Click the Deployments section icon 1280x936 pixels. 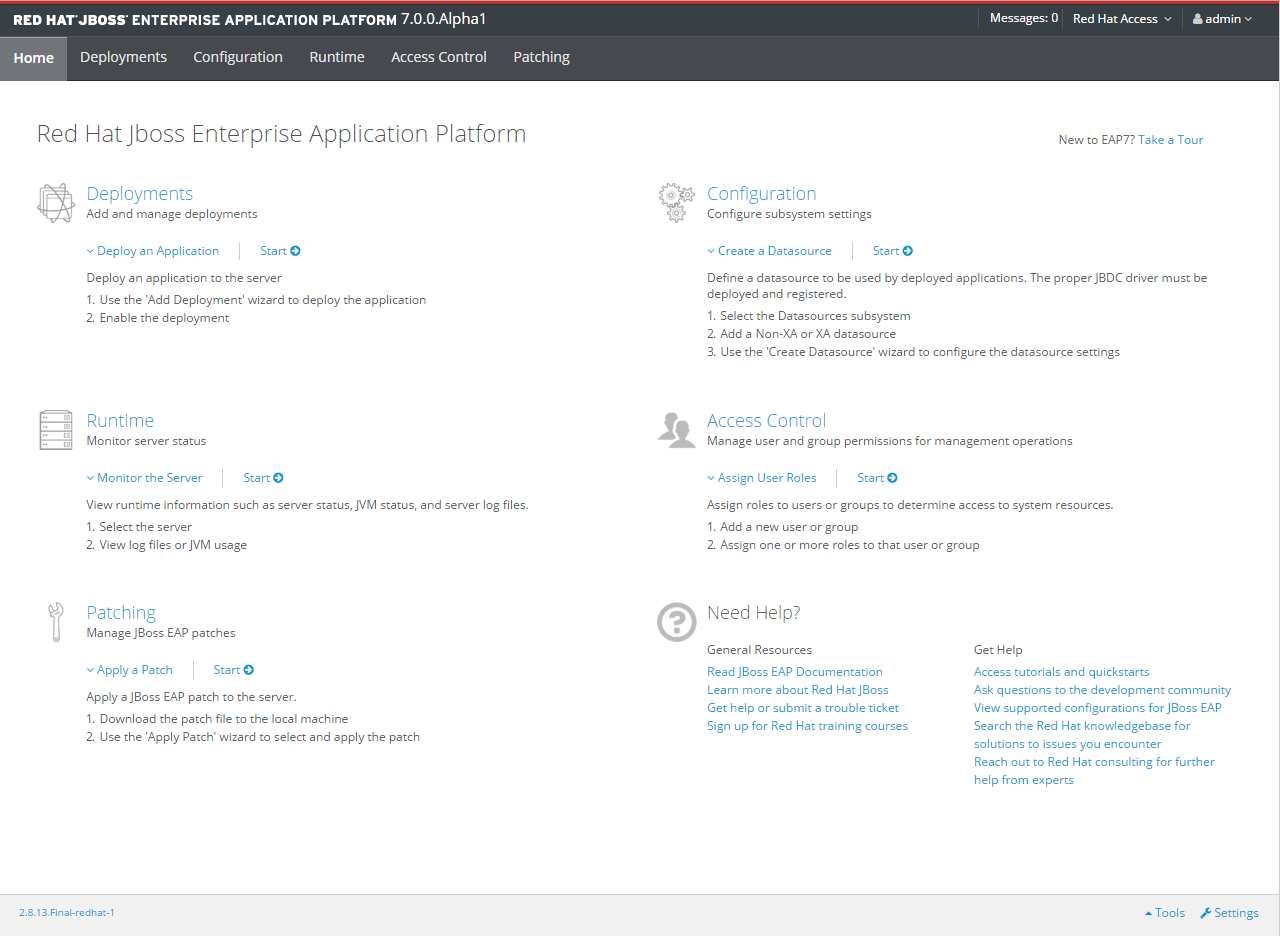click(x=56, y=203)
